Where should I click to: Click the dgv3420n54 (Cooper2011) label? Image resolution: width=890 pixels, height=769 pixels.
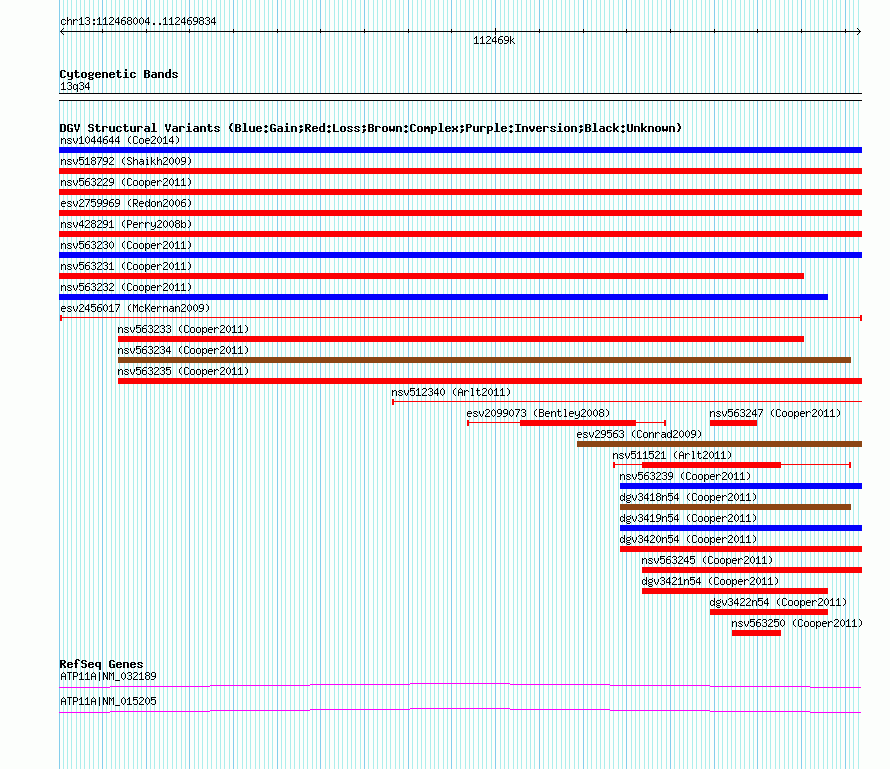click(x=688, y=539)
